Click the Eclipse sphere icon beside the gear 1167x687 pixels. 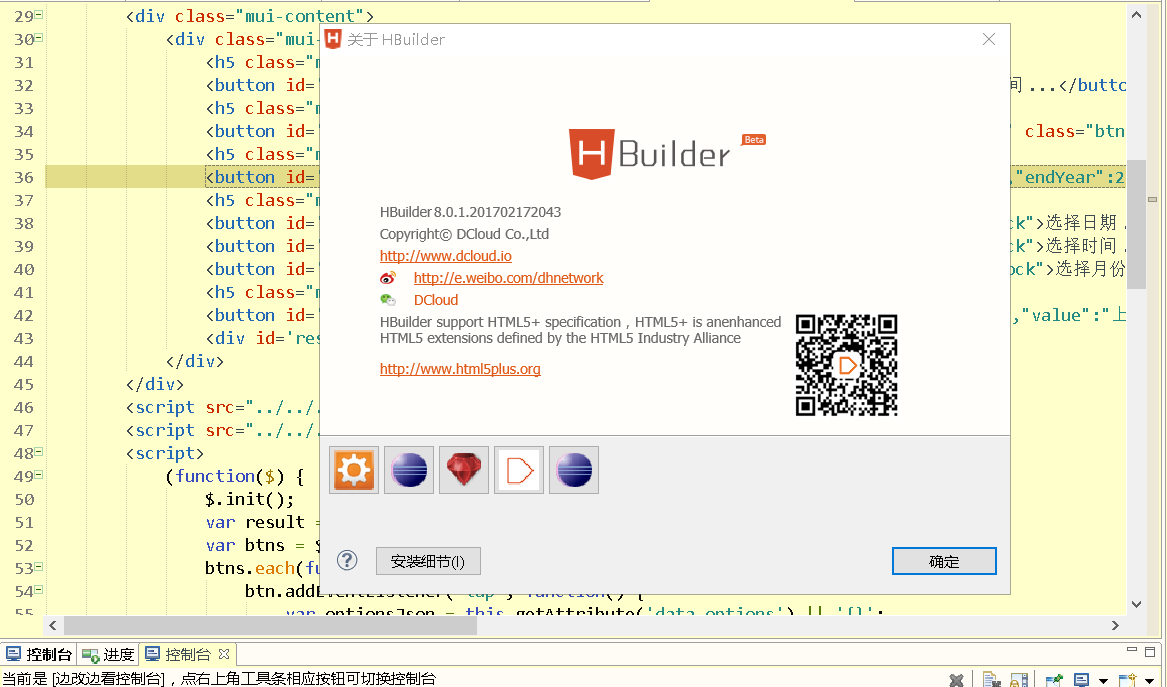tap(409, 470)
